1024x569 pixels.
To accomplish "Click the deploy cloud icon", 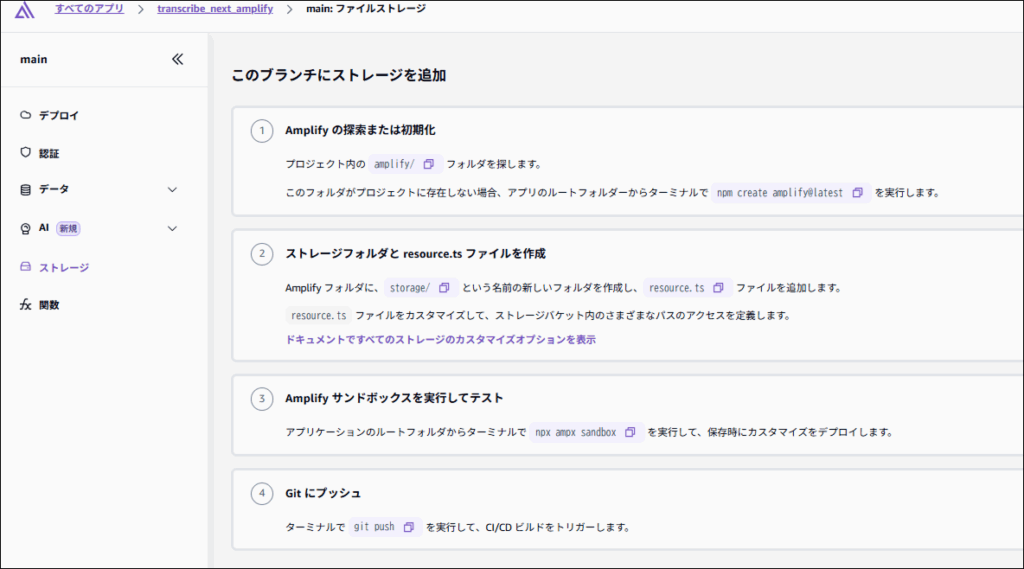I will [25, 115].
